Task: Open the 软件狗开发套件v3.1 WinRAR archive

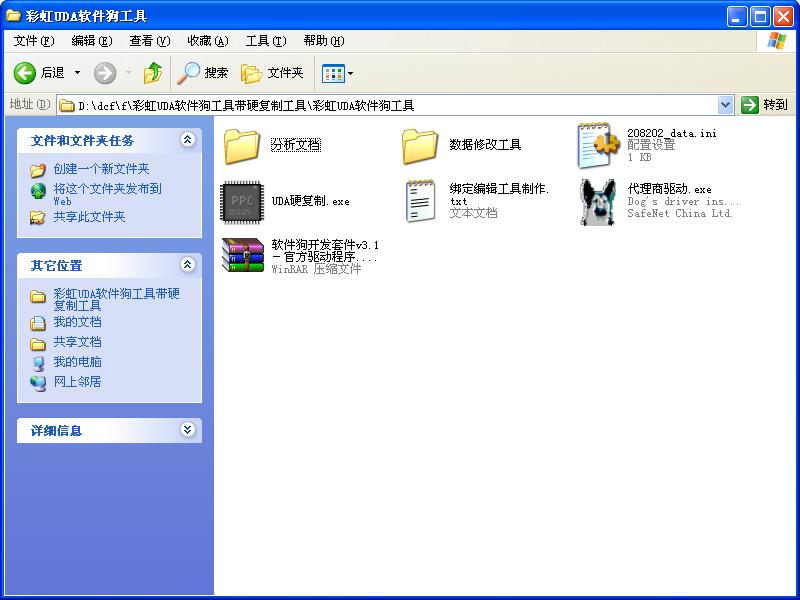Action: (241, 256)
